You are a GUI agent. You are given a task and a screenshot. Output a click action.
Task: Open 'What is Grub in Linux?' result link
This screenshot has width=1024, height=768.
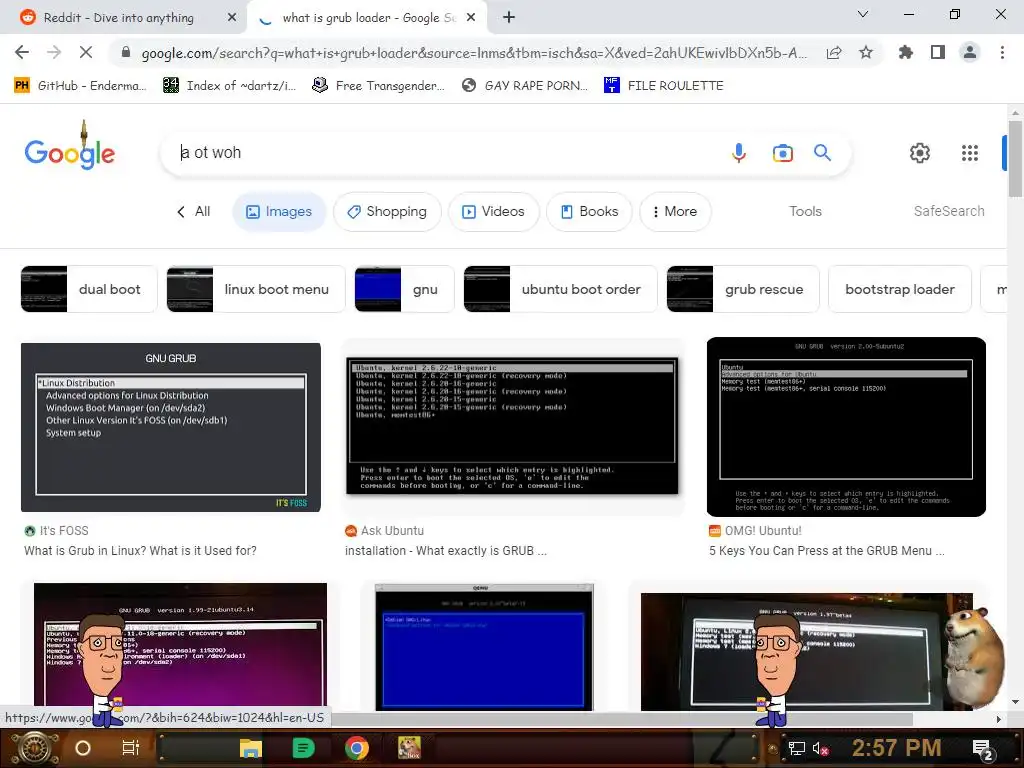140,551
